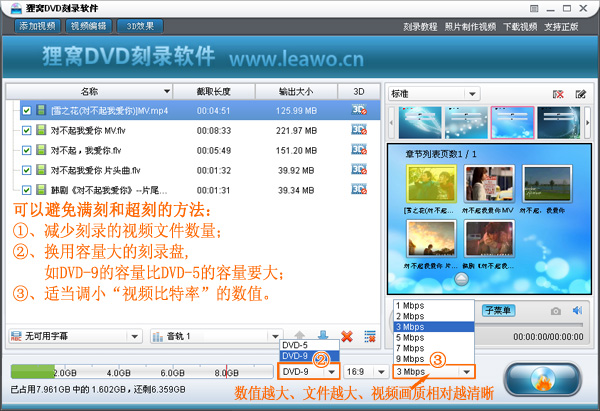The image size is (600, 411).
Task: Select DVD-5 from disc type list
Action: (309, 345)
